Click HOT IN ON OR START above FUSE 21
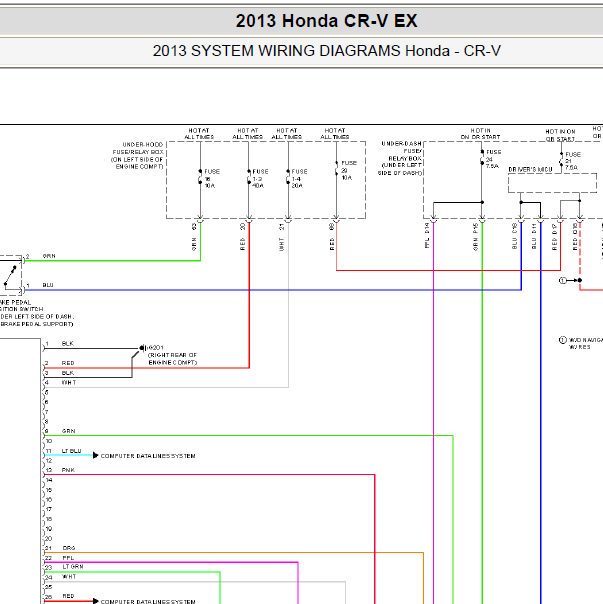This screenshot has width=603, height=604. (x=560, y=135)
